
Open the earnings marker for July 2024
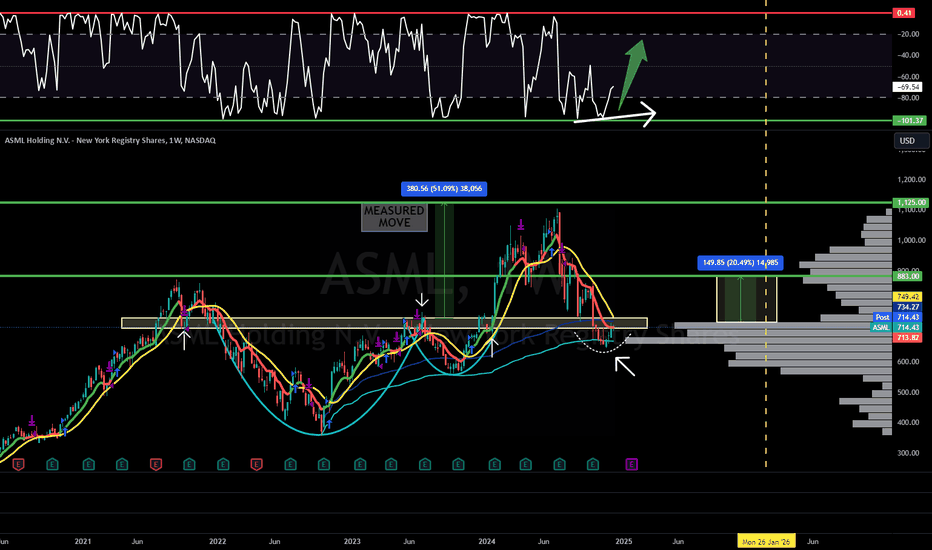[559, 464]
